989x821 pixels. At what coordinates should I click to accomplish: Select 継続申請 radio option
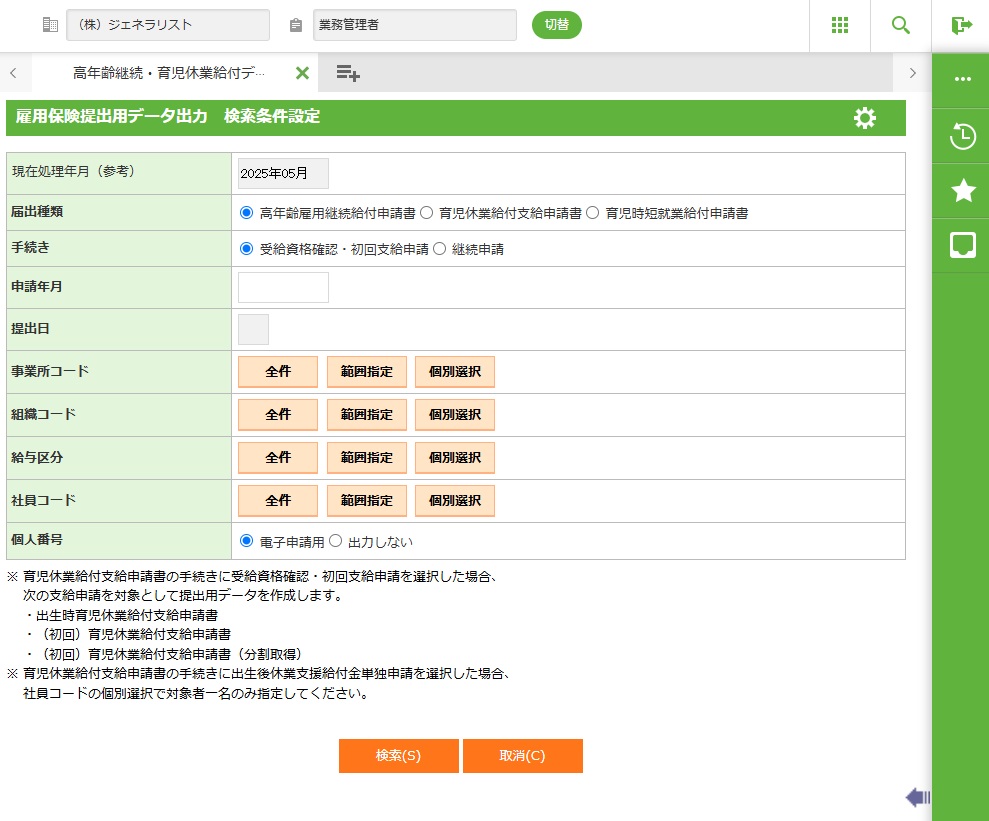(x=439, y=249)
